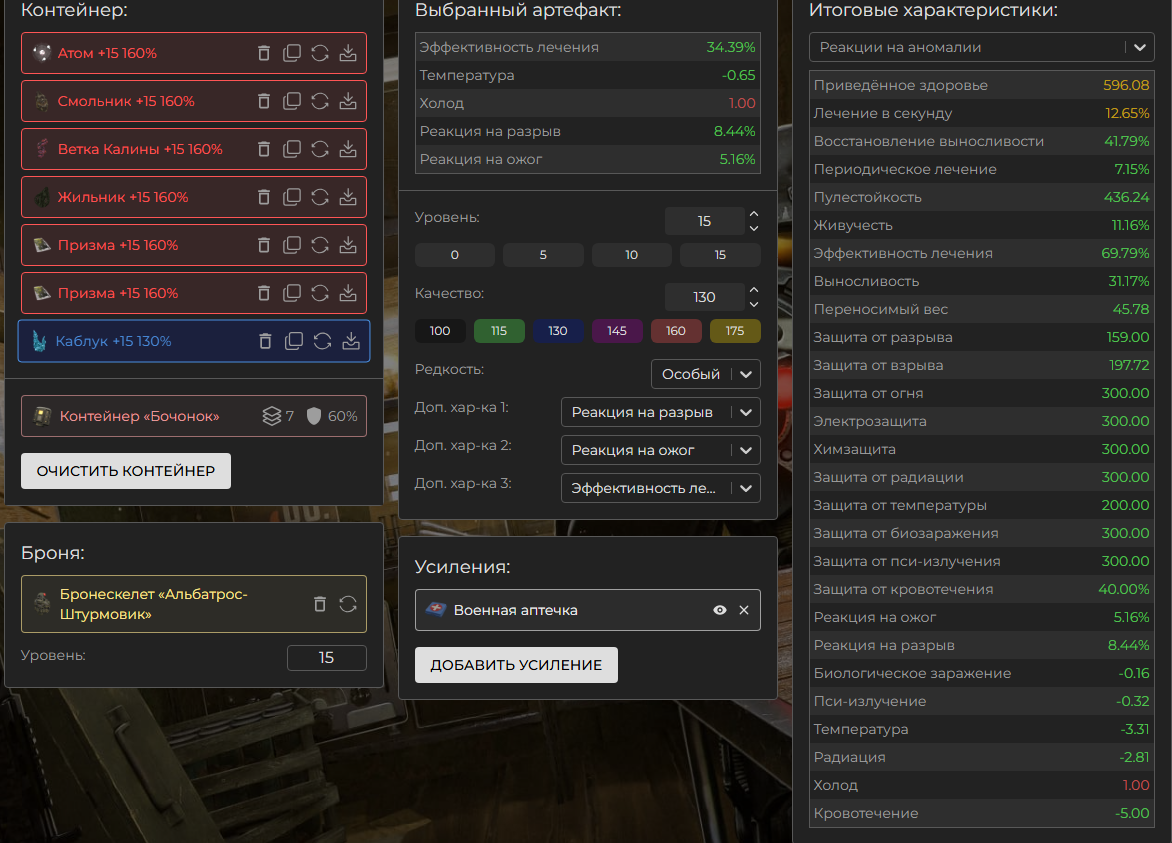
Task: Remove the Военная аптечка boost
Action: tap(744, 610)
